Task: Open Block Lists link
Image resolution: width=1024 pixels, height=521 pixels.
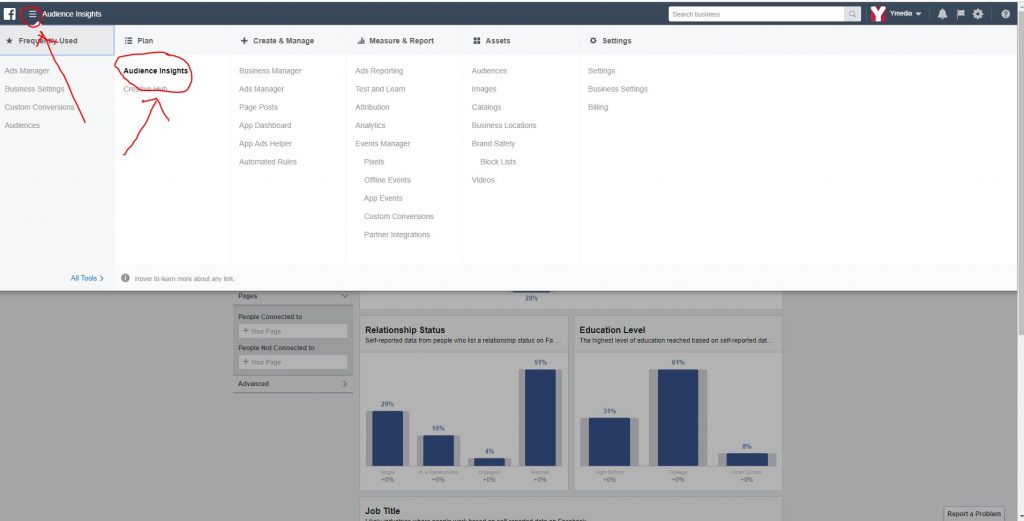Action: [x=498, y=162]
